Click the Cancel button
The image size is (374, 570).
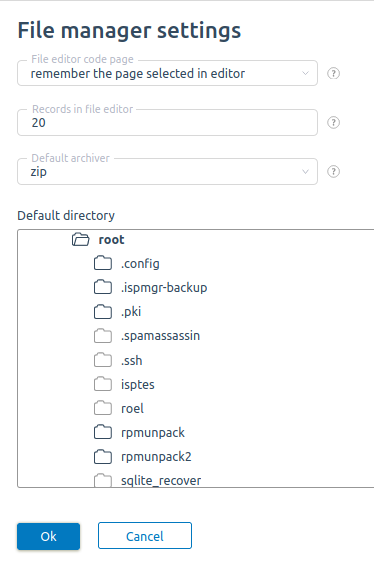(145, 536)
